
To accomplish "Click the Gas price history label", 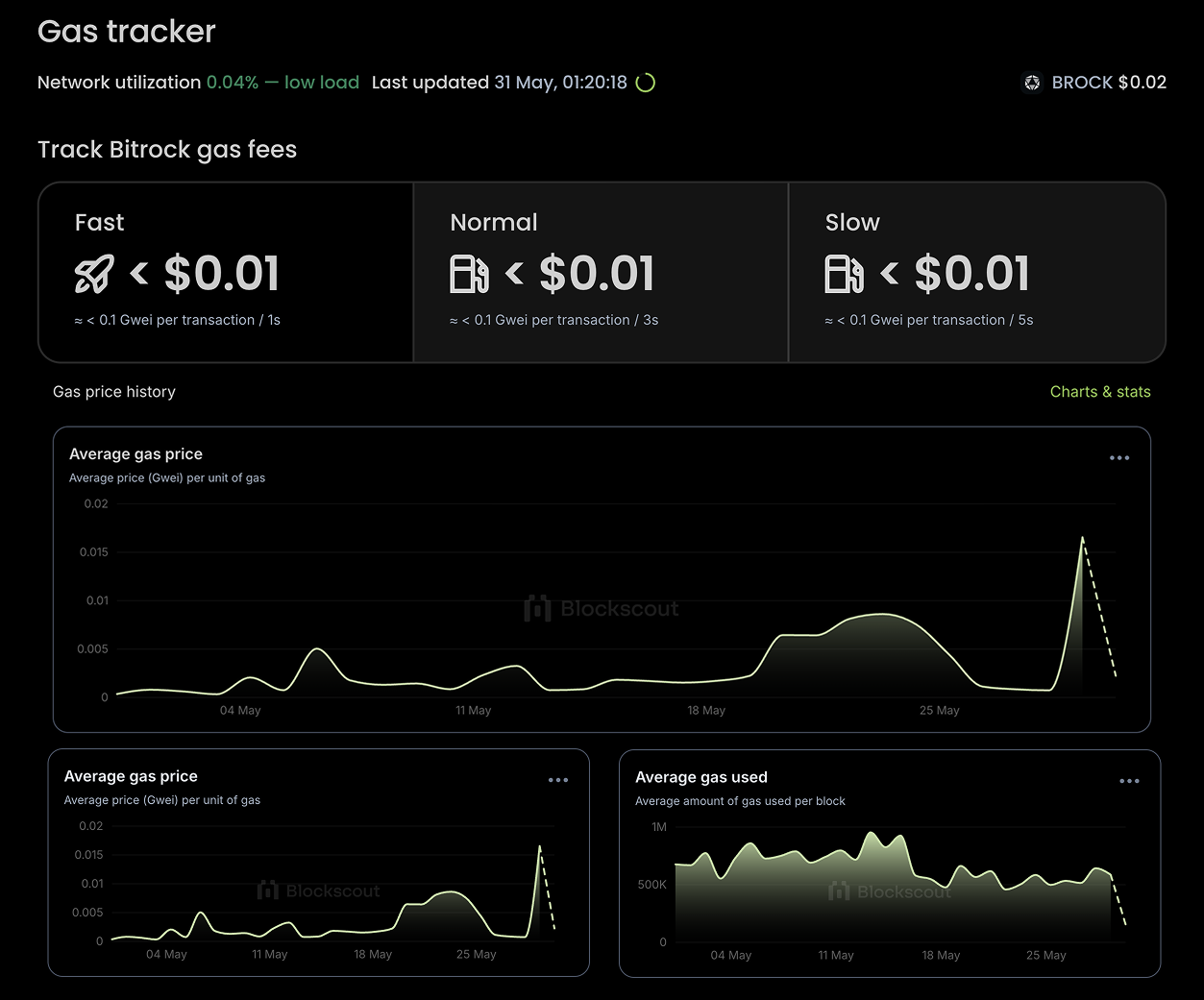I will [114, 392].
